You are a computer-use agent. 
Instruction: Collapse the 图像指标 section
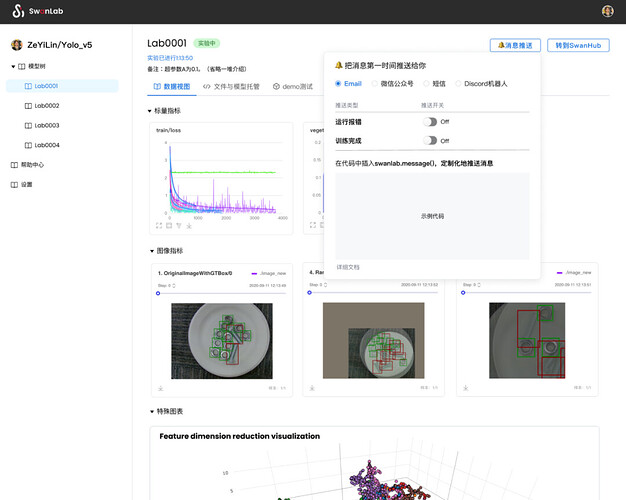152,251
